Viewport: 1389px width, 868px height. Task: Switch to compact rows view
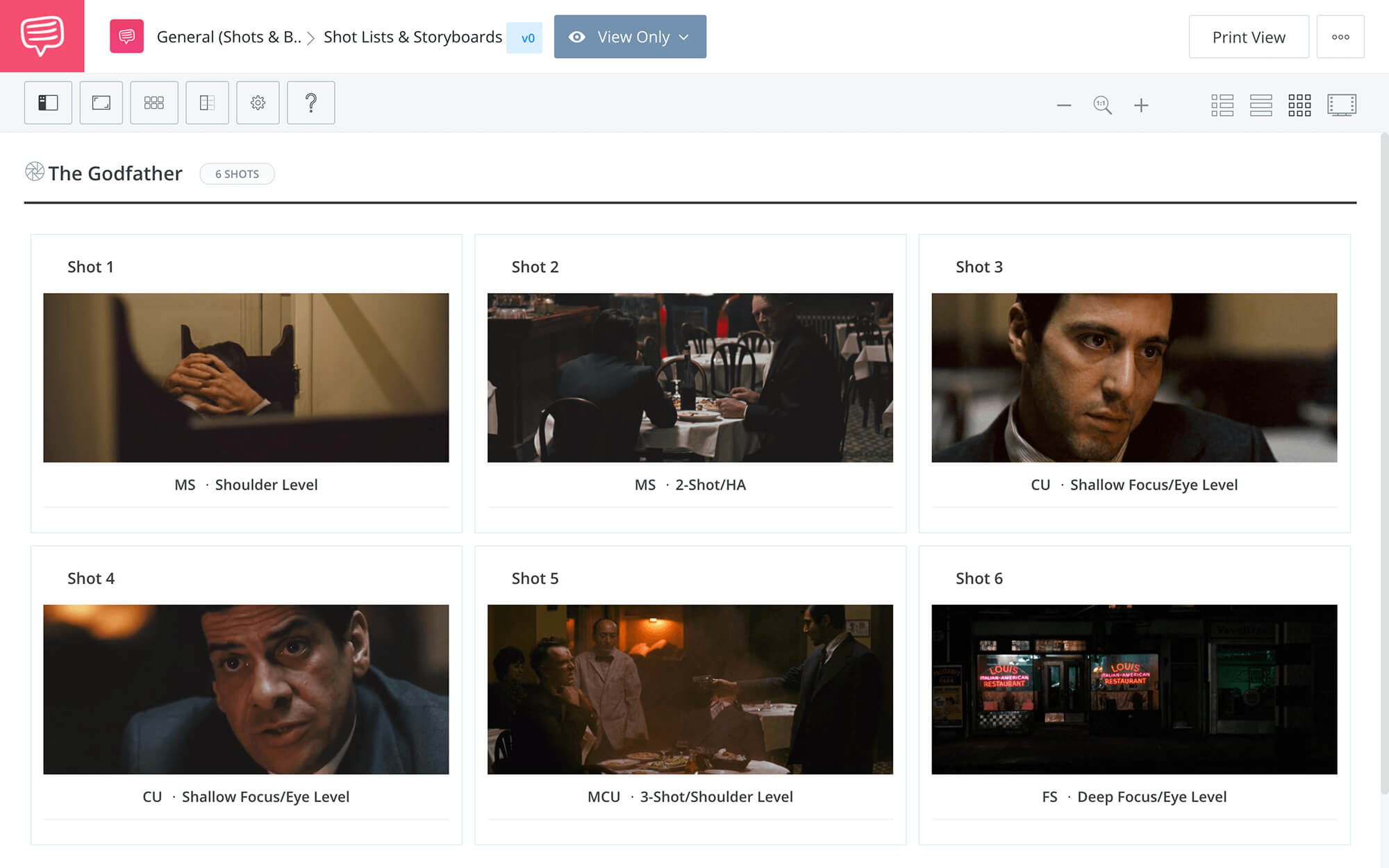pyautogui.click(x=1261, y=106)
